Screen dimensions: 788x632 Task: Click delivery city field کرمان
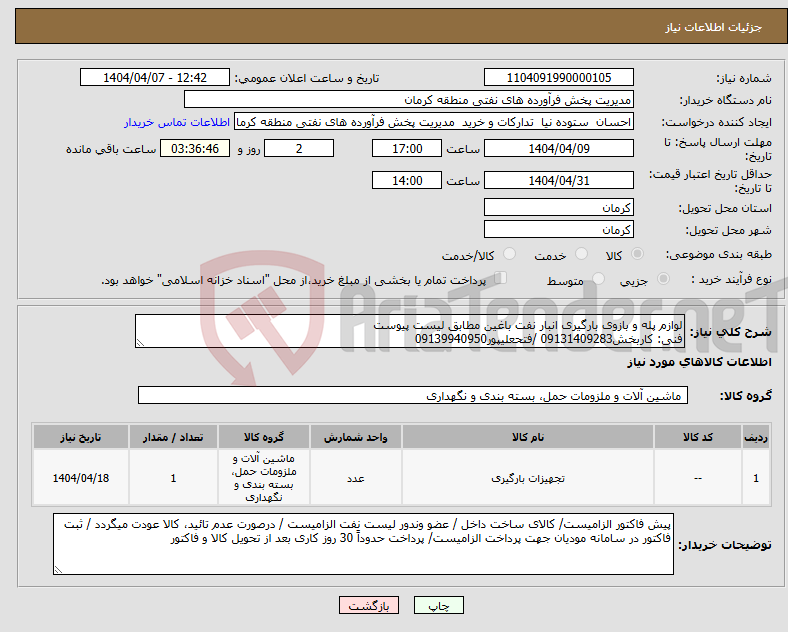tap(558, 229)
